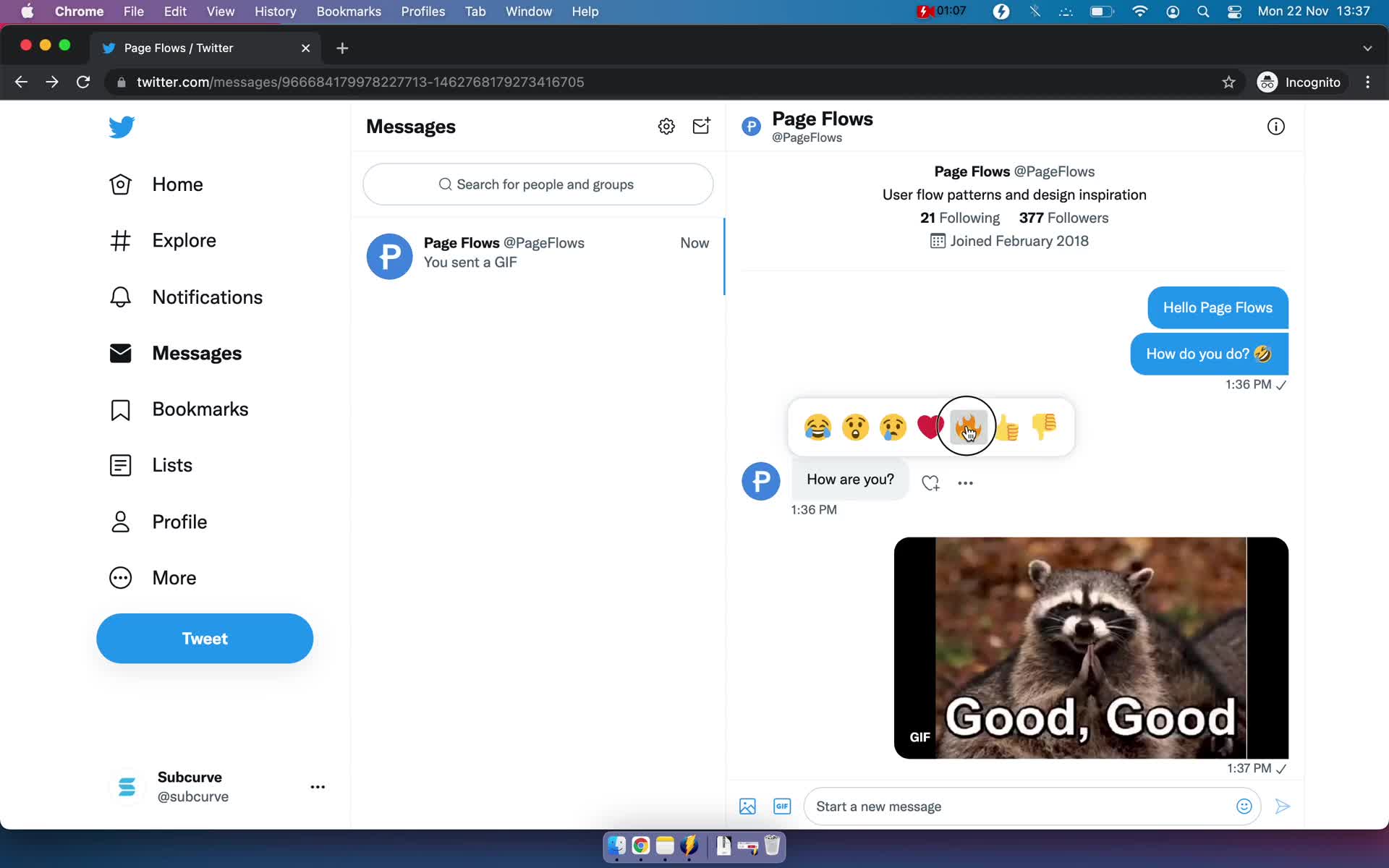1389x868 pixels.
Task: Open the Bookmarks menu in menu bar
Action: coord(349,12)
